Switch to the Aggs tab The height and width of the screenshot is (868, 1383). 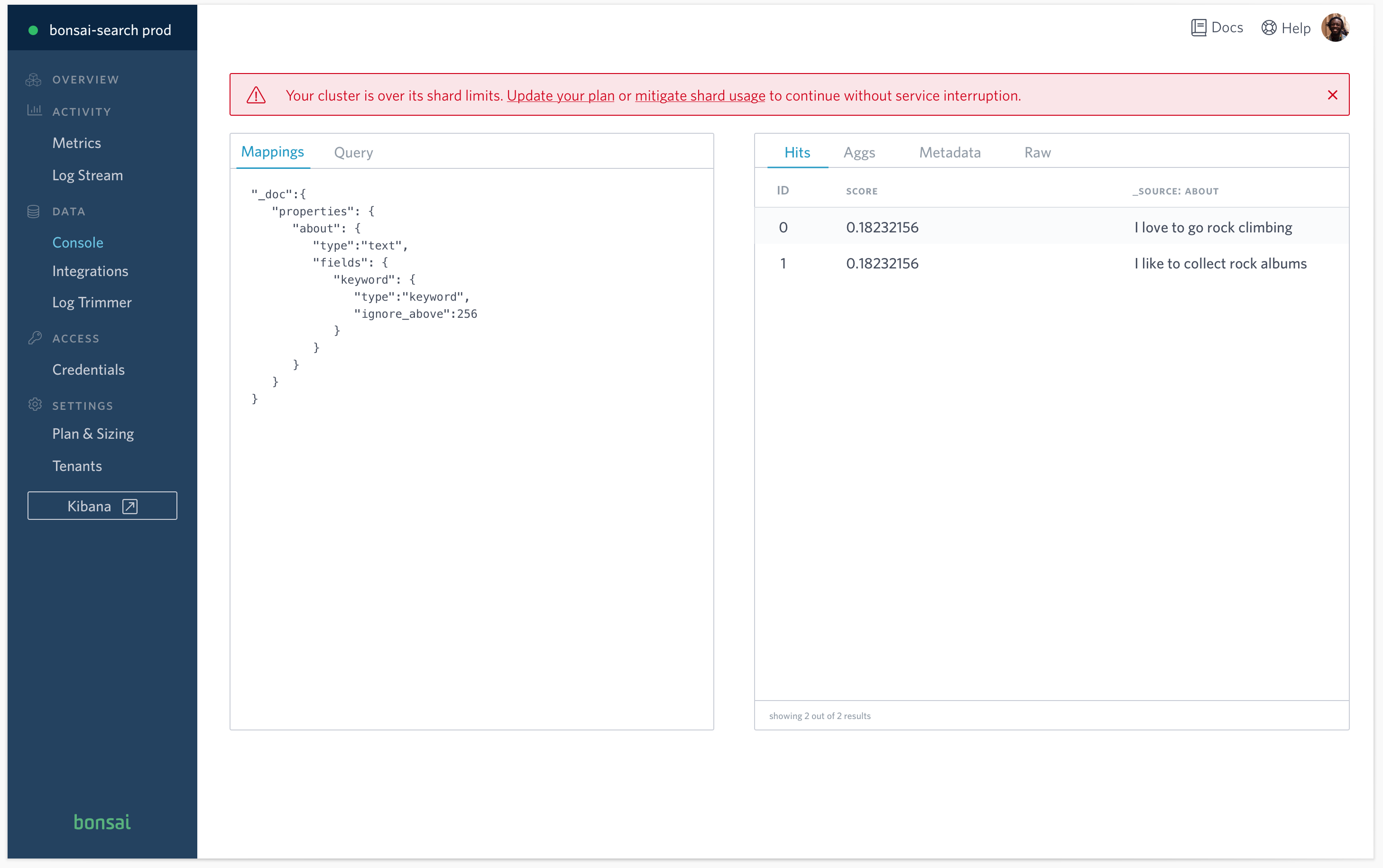[x=859, y=152]
